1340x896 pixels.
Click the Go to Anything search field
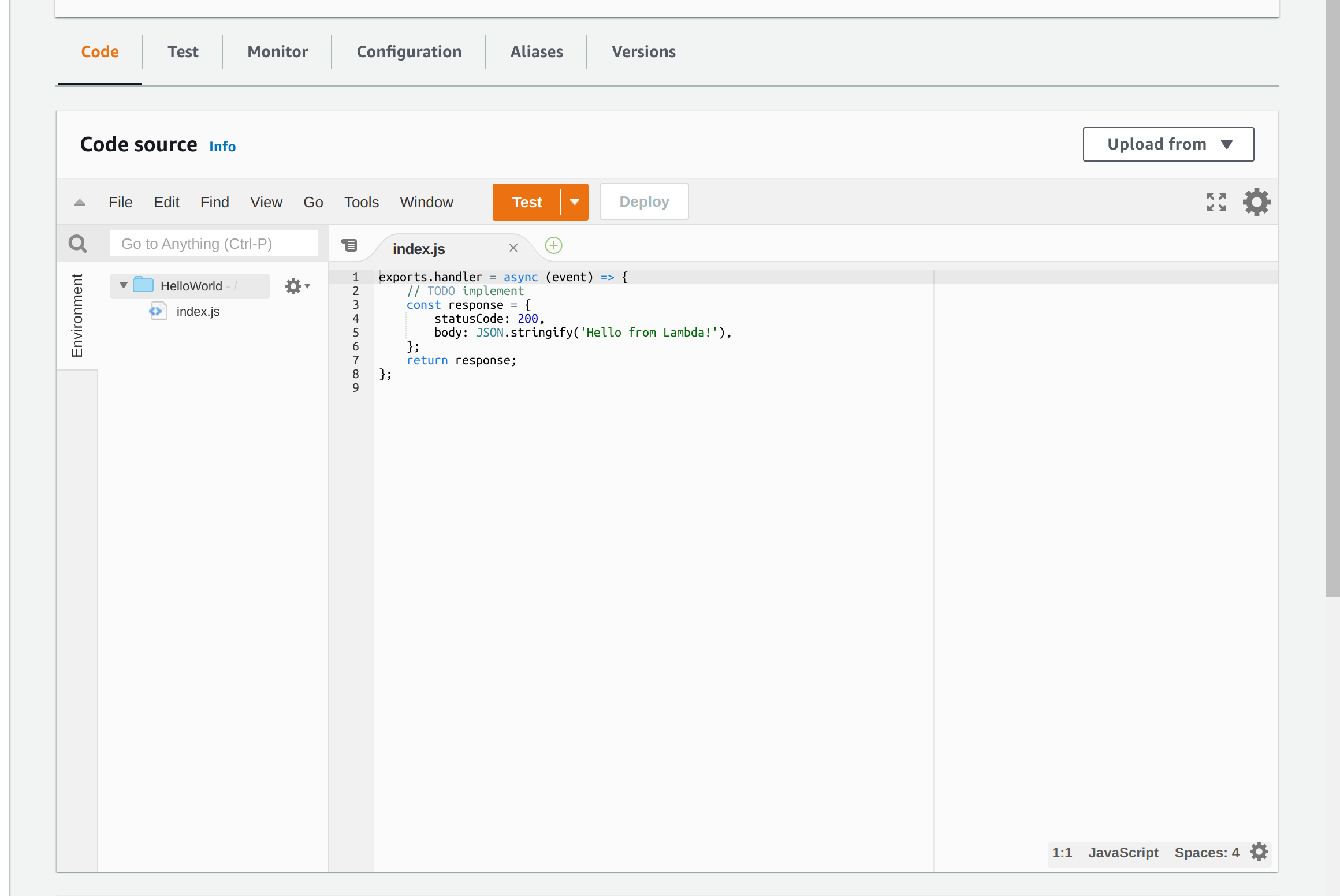pos(213,244)
